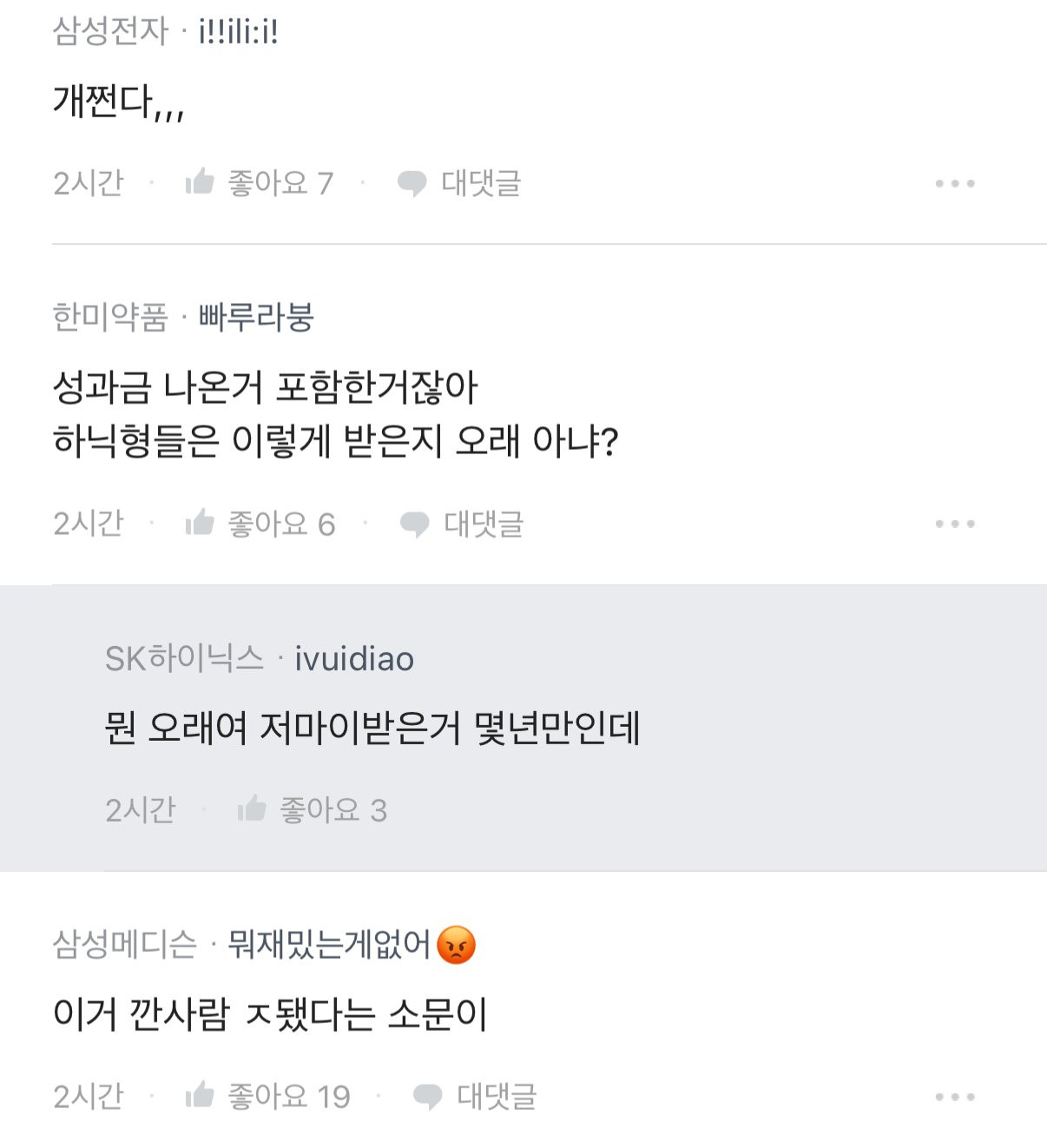Tap 대댓글 under the 개쩐다 comment
This screenshot has width=1047, height=1148.
coord(480,183)
